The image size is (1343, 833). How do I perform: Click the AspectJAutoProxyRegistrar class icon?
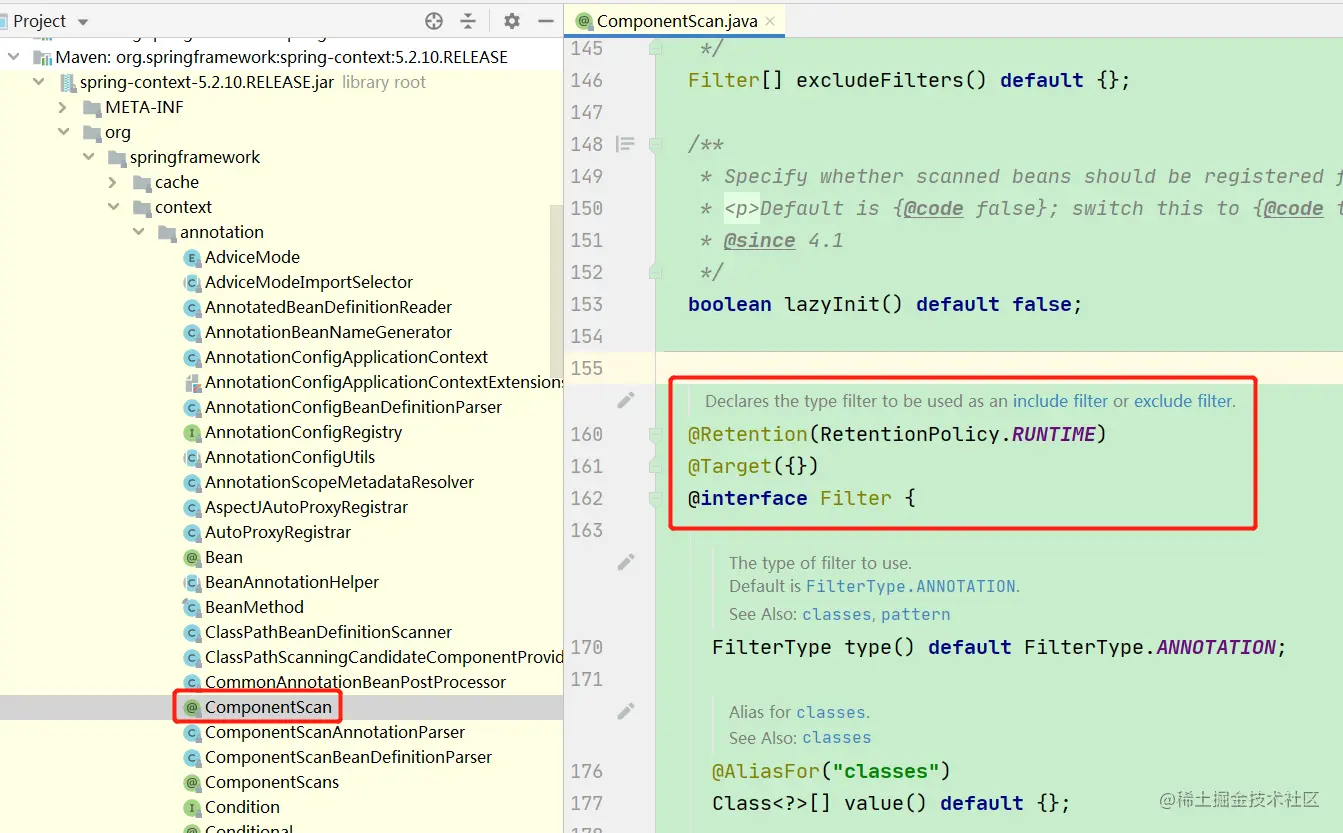click(193, 508)
